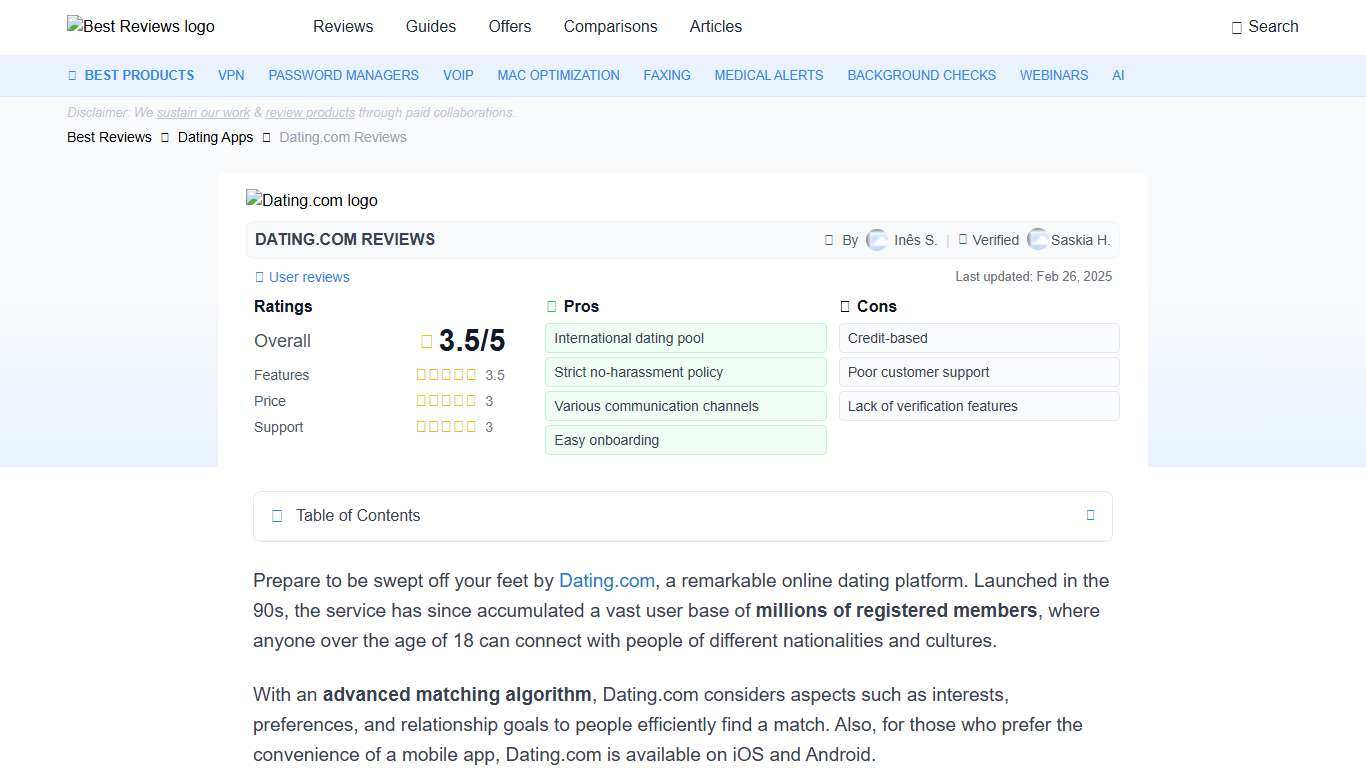This screenshot has height=768, width=1366.
Task: Follow the sustain our work disclaimer link
Action: [202, 112]
